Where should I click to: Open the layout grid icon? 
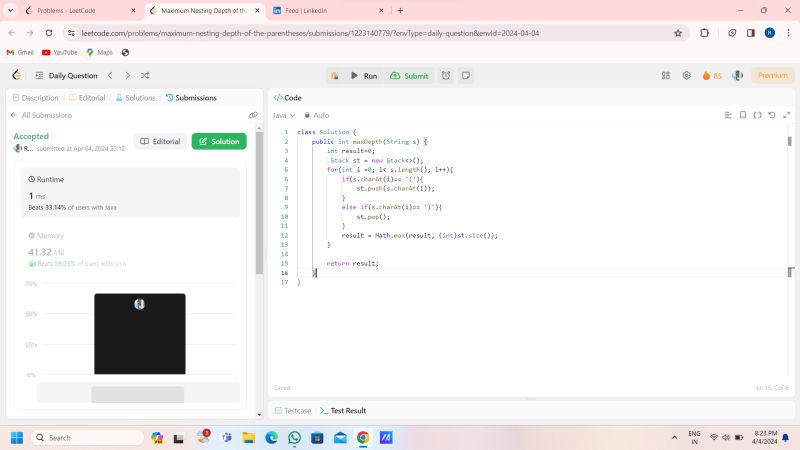click(x=666, y=75)
